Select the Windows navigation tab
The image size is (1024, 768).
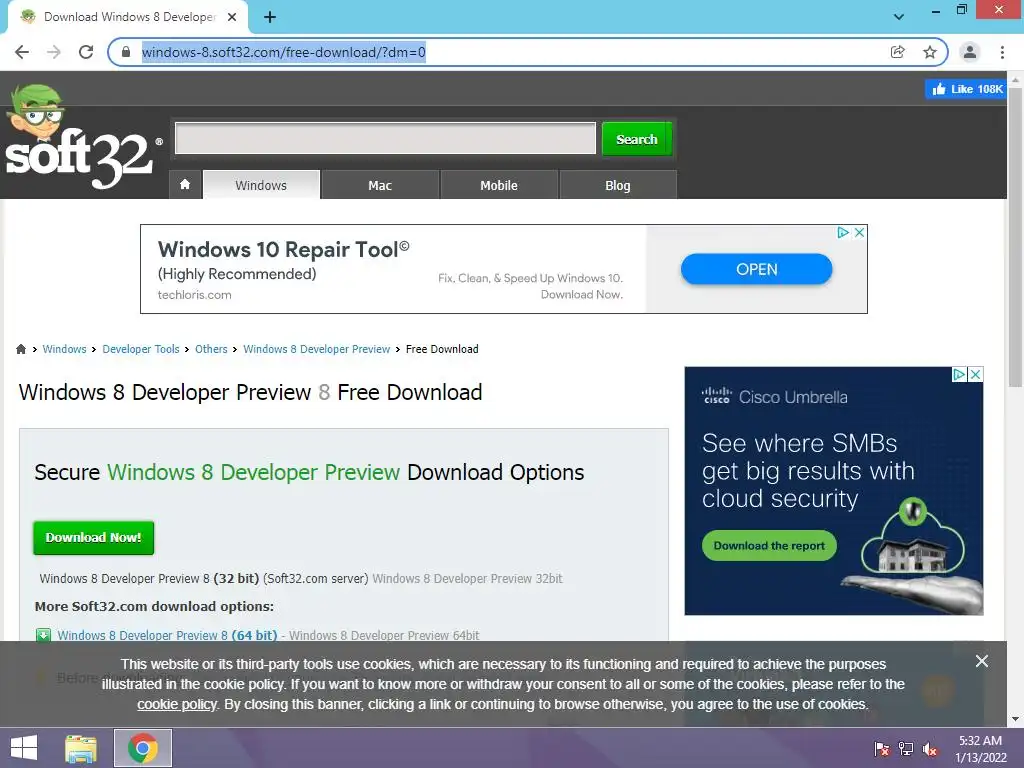[261, 185]
